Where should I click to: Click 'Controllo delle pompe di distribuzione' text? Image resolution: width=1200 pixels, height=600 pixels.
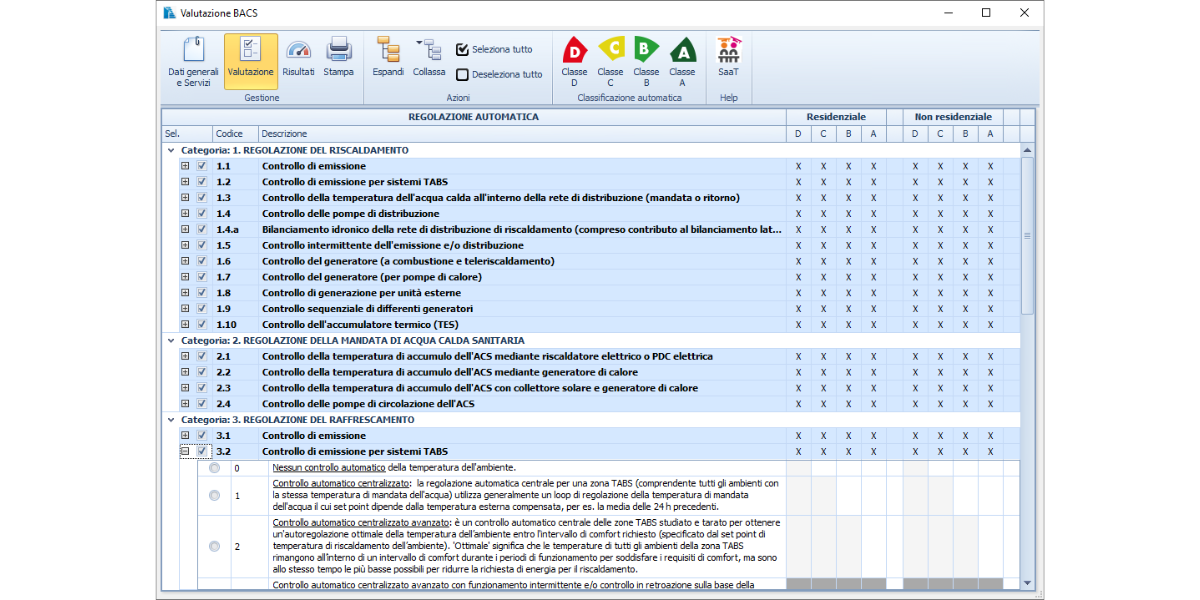351,214
